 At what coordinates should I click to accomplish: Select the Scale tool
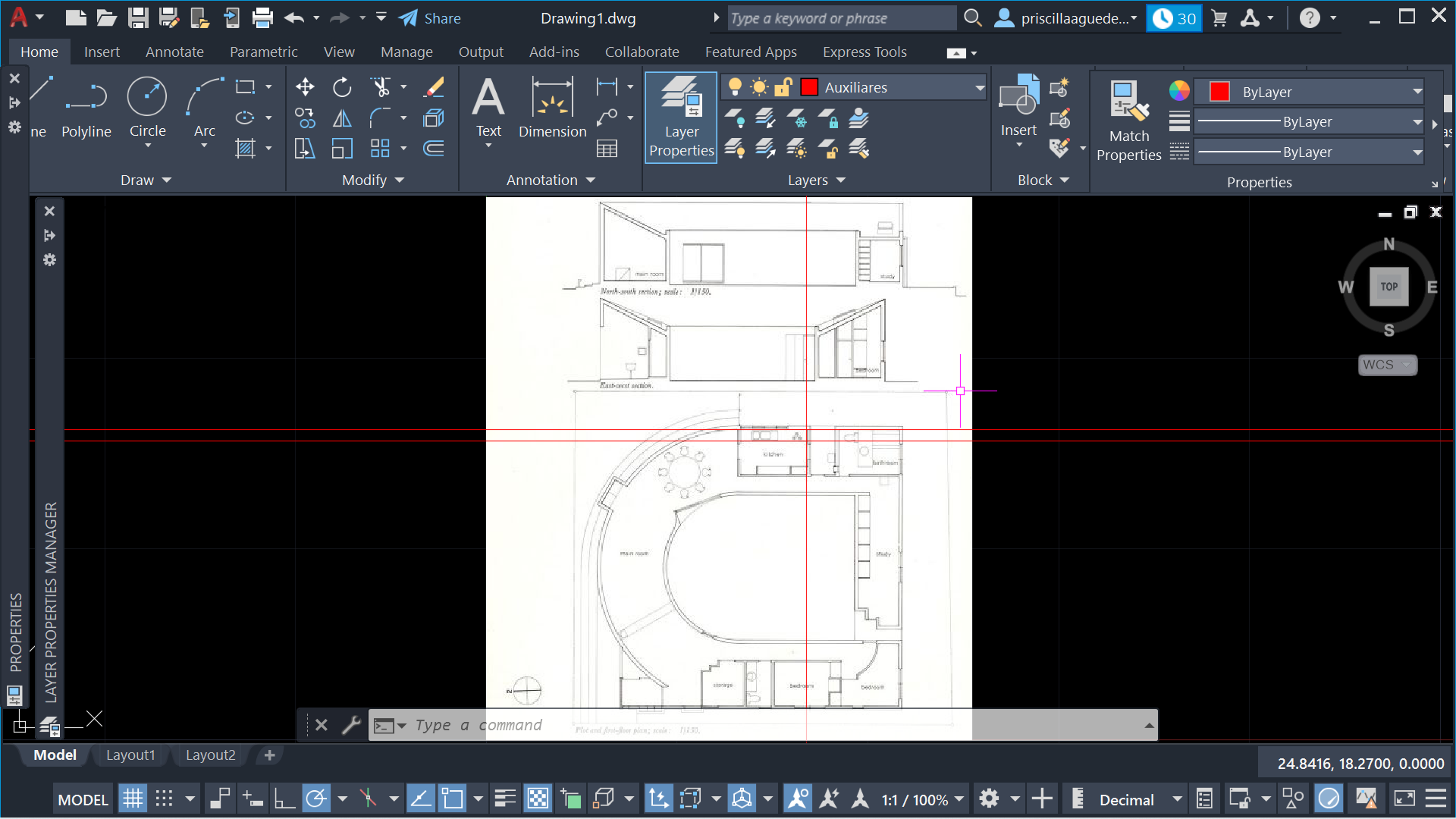pyautogui.click(x=342, y=149)
